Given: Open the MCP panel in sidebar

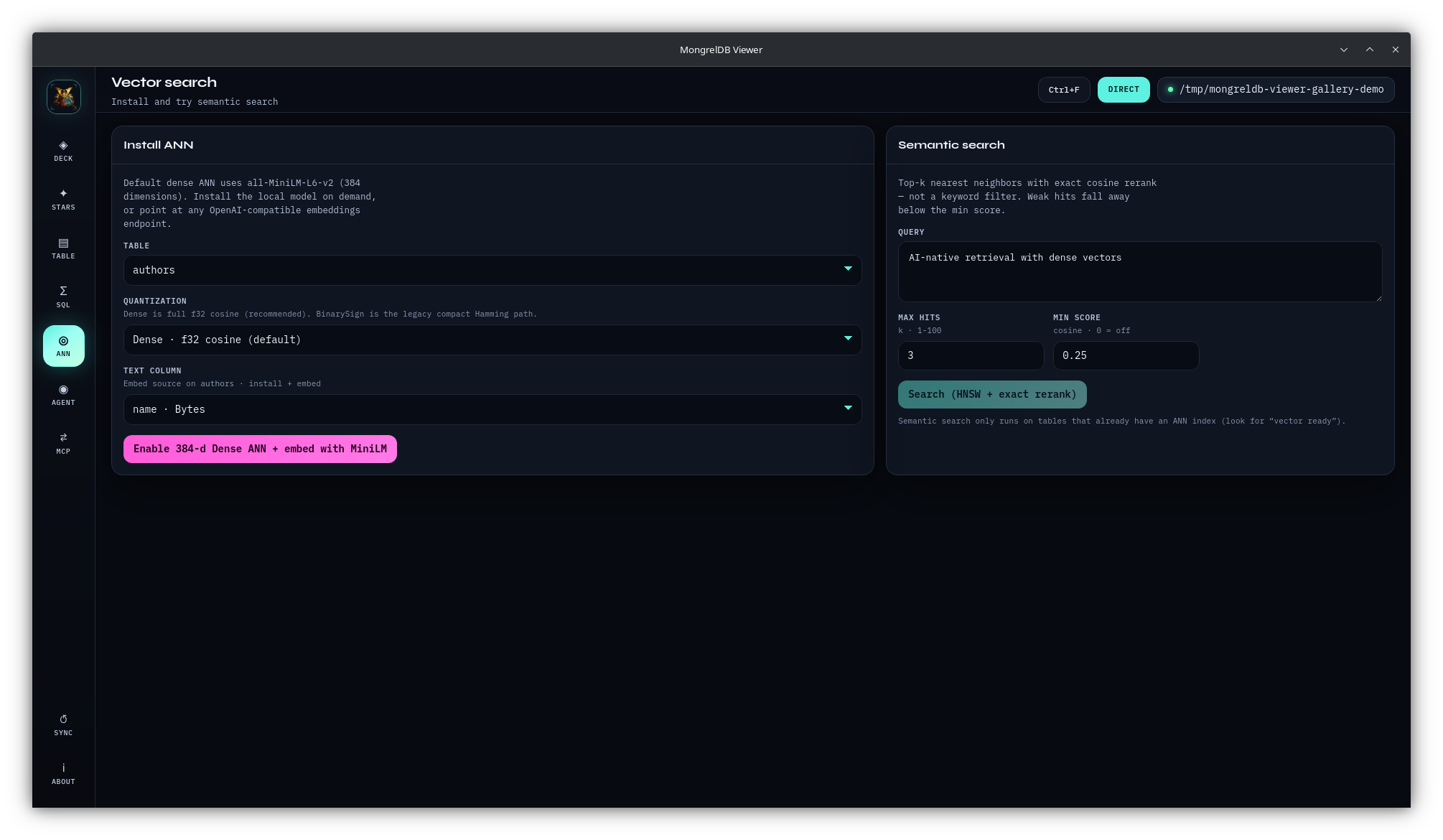Looking at the screenshot, I should (63, 444).
